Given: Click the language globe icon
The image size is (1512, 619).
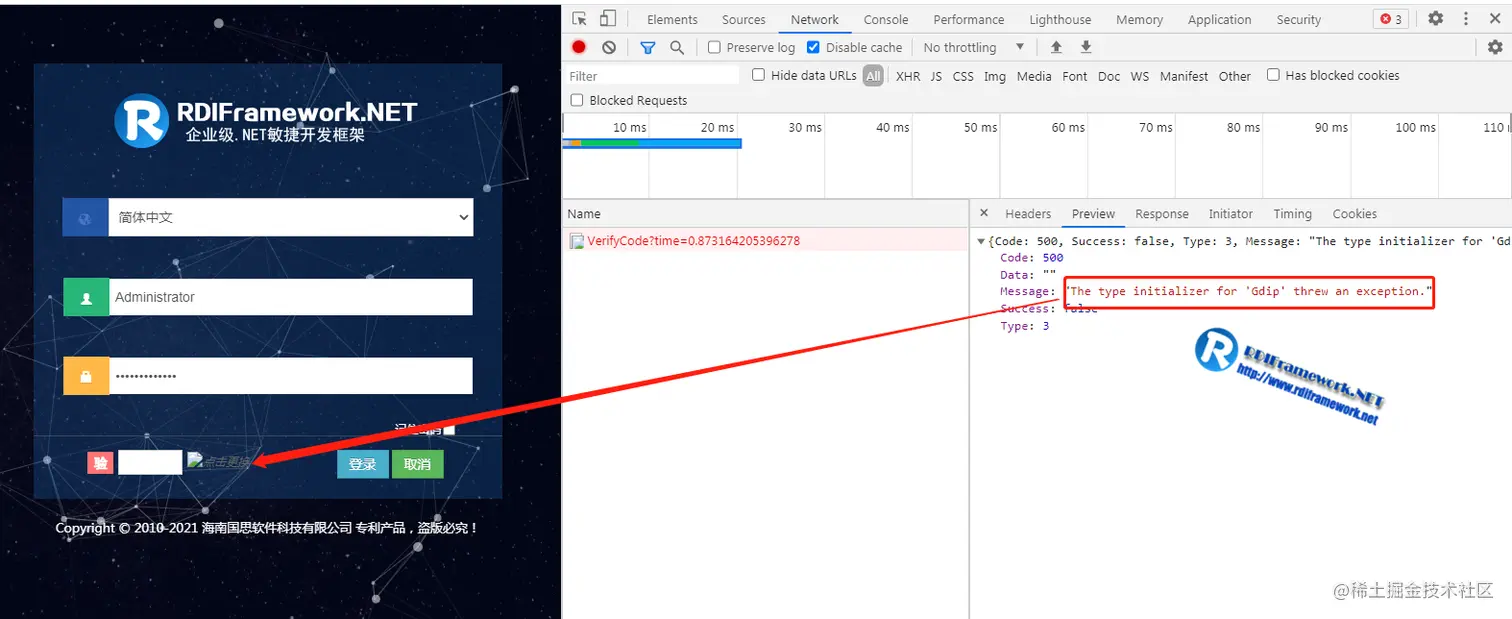Looking at the screenshot, I should (85, 217).
